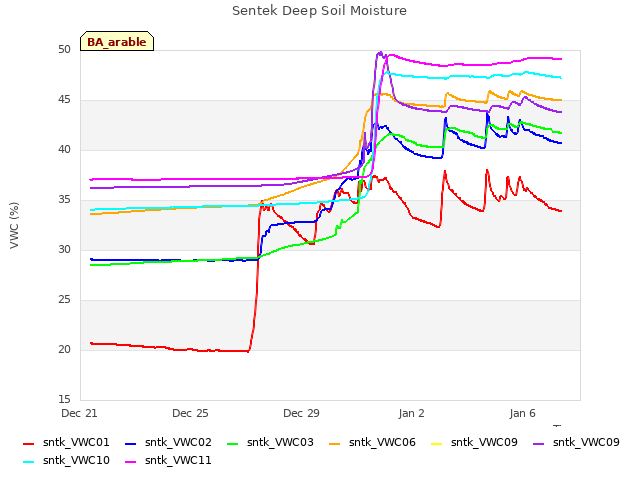Click the 45 y-axis tick label
Viewport: 640px width, 480px height.
click(x=64, y=100)
